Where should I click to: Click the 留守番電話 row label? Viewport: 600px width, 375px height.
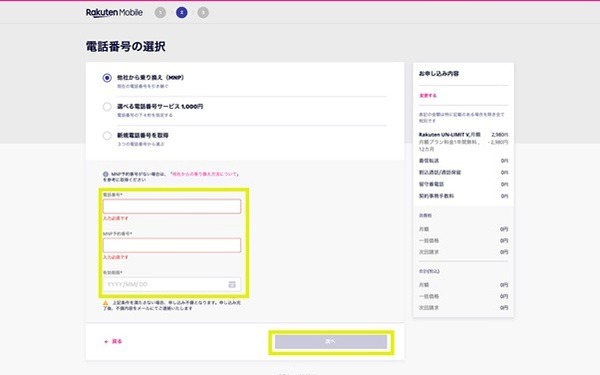(x=431, y=184)
